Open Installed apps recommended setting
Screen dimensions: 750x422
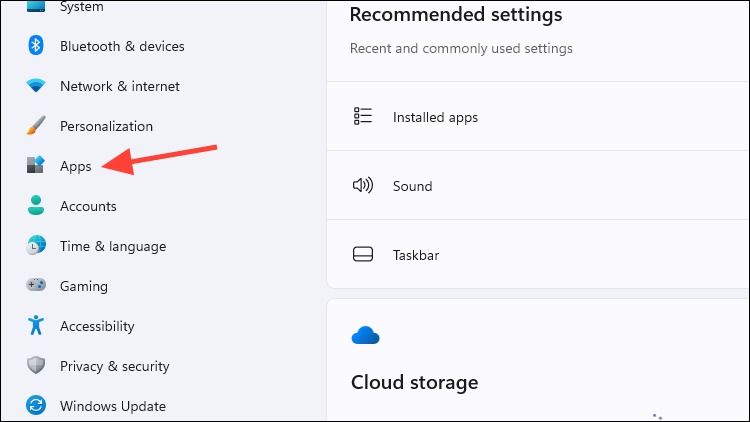click(538, 116)
